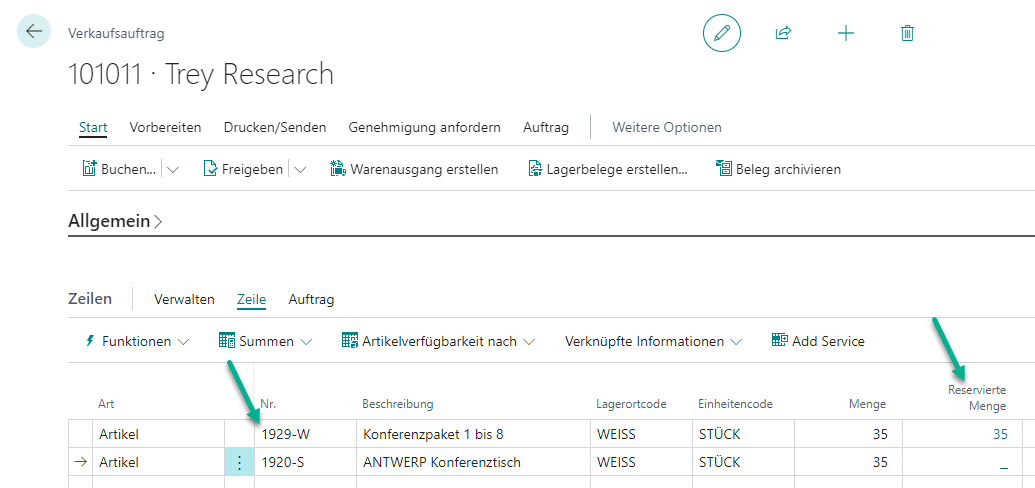The width and height of the screenshot is (1035, 488).
Task: Expand the Funktionen menu
Action: point(138,341)
